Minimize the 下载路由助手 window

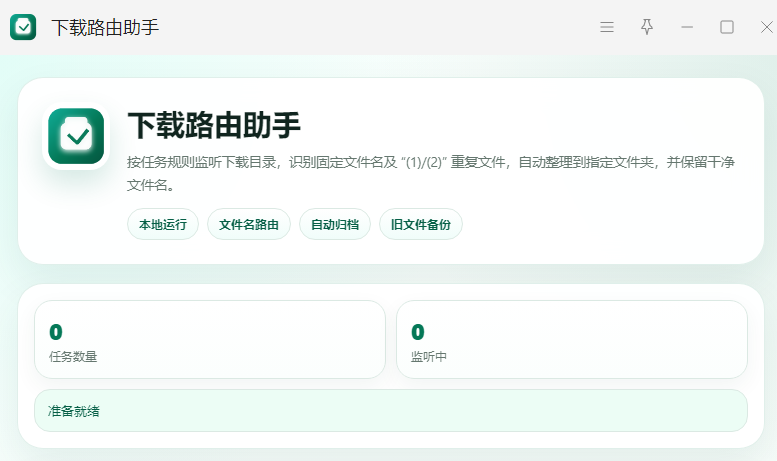[687, 27]
